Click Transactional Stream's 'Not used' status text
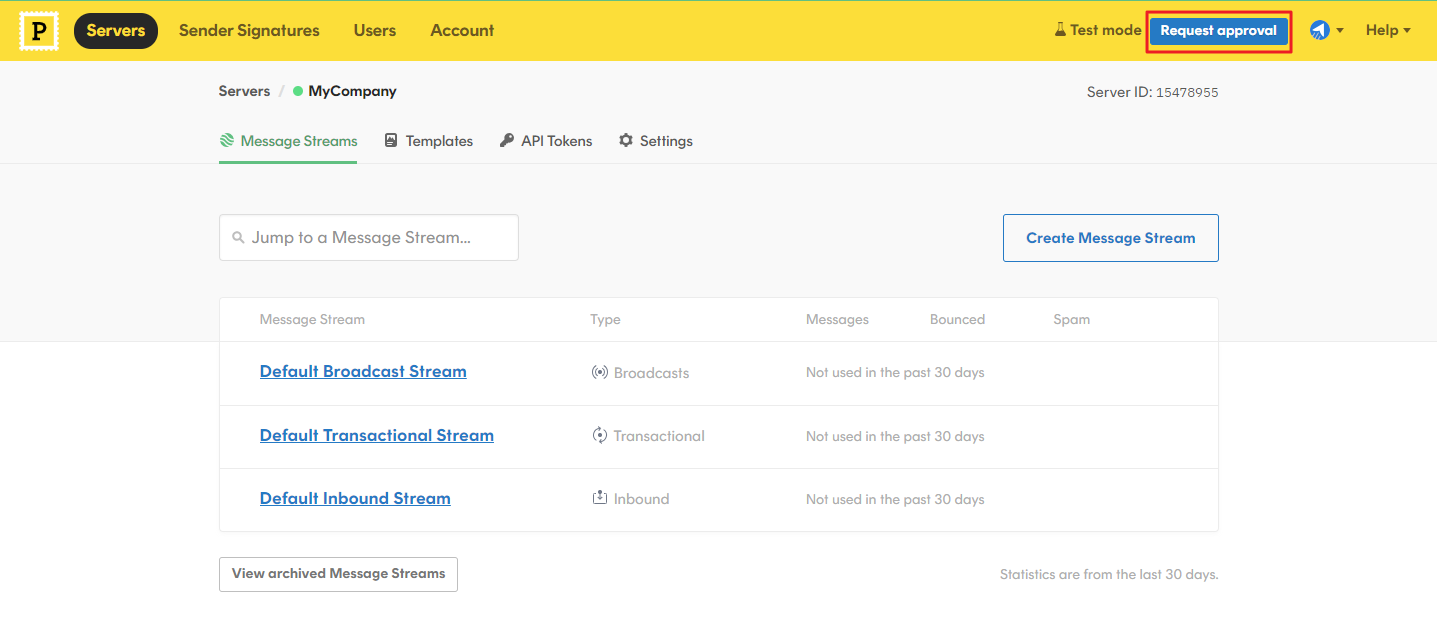 [x=895, y=436]
